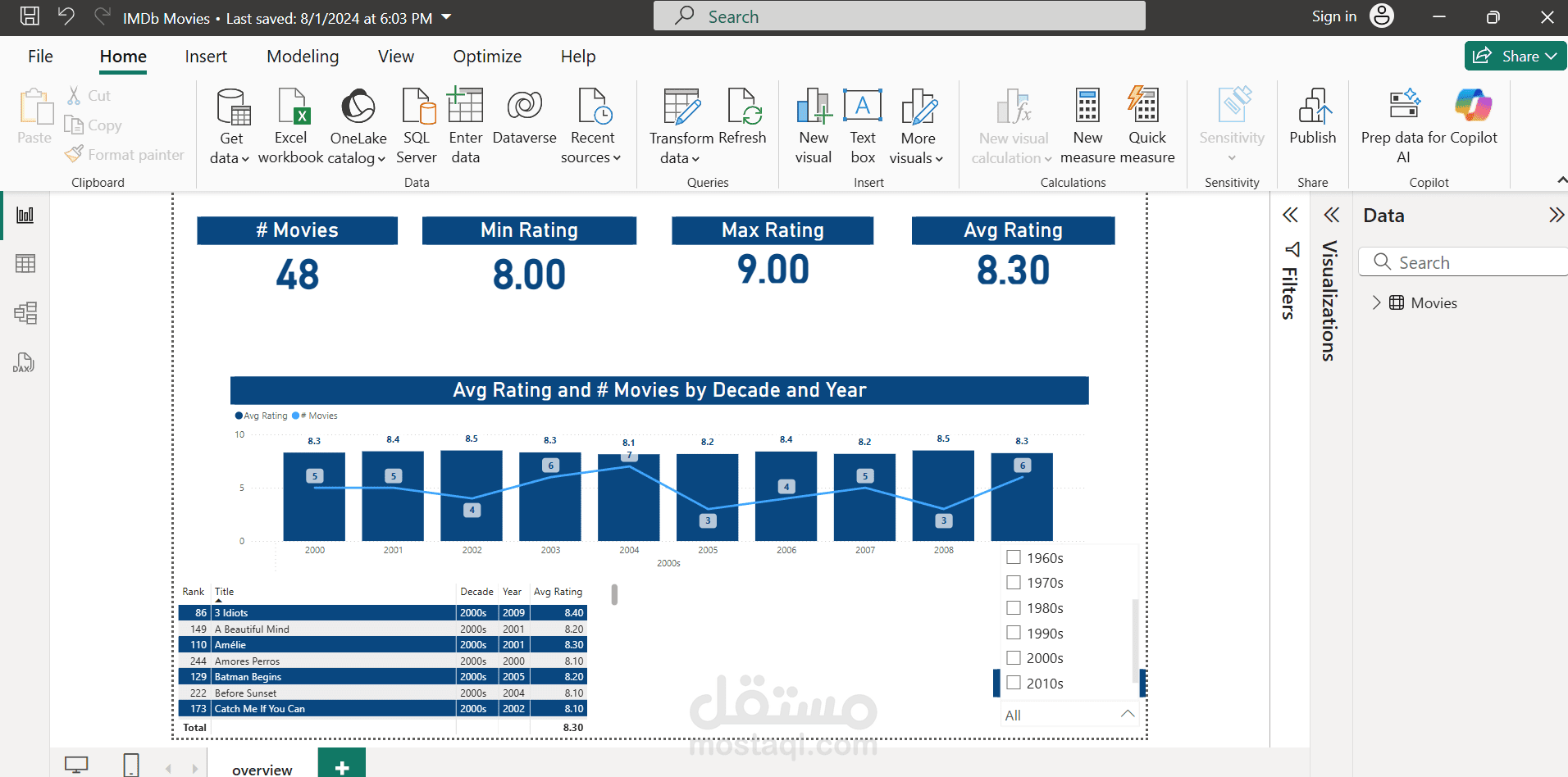The height and width of the screenshot is (777, 1568).
Task: Open the file title dropdown arrow
Action: click(446, 16)
